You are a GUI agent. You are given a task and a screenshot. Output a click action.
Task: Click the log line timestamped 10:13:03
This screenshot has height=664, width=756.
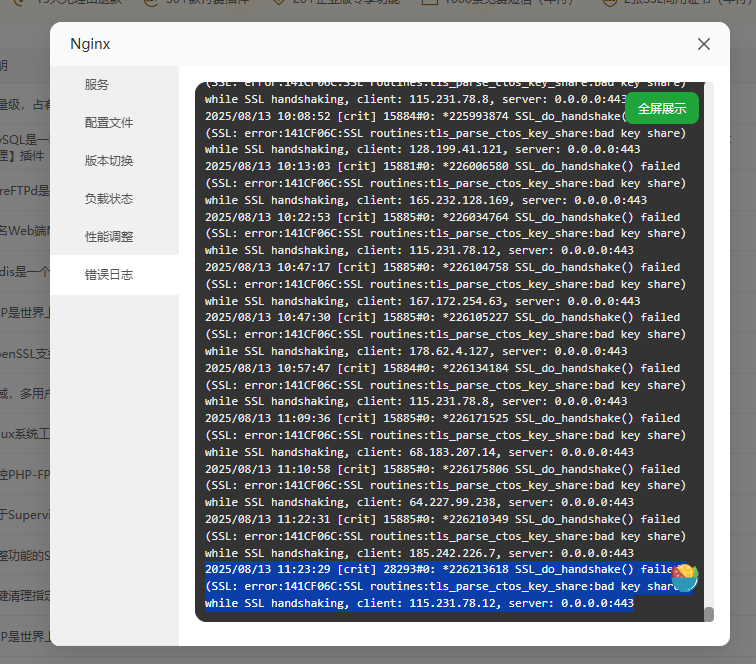[442, 166]
